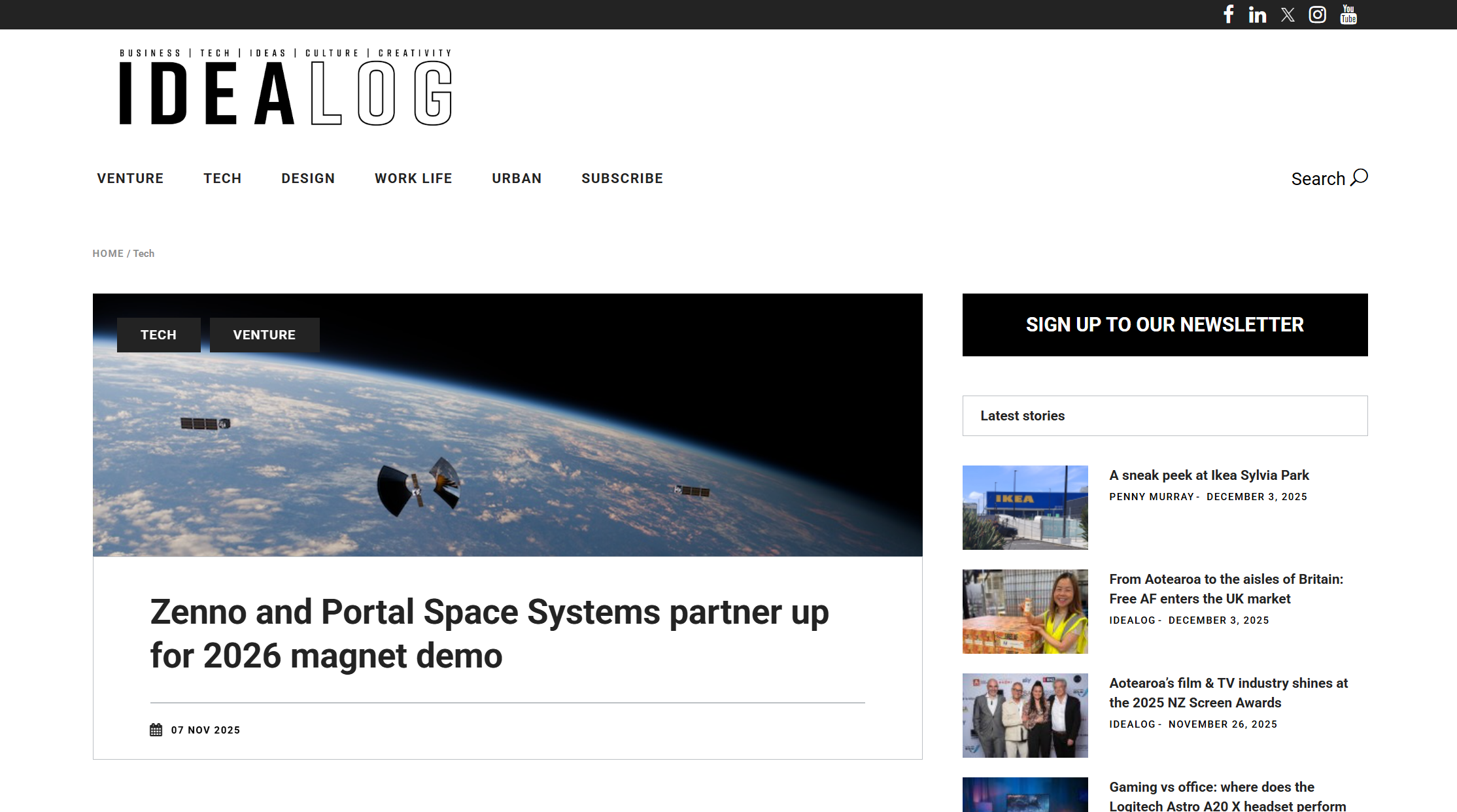Viewport: 1457px width, 812px height.
Task: Open the NZ Screen Awards story link
Action: pyautogui.click(x=1228, y=692)
